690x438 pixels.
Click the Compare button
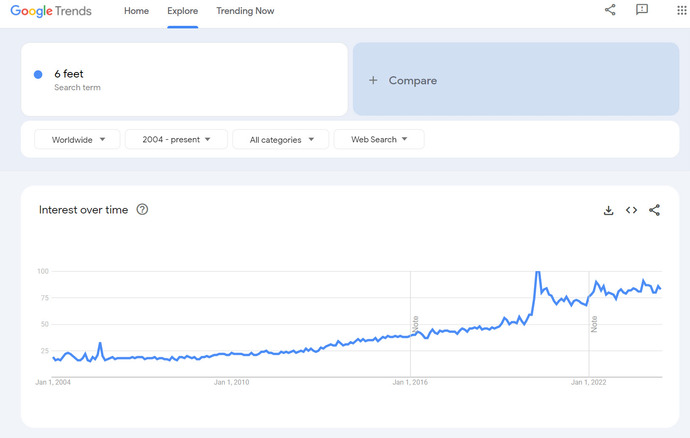[412, 80]
